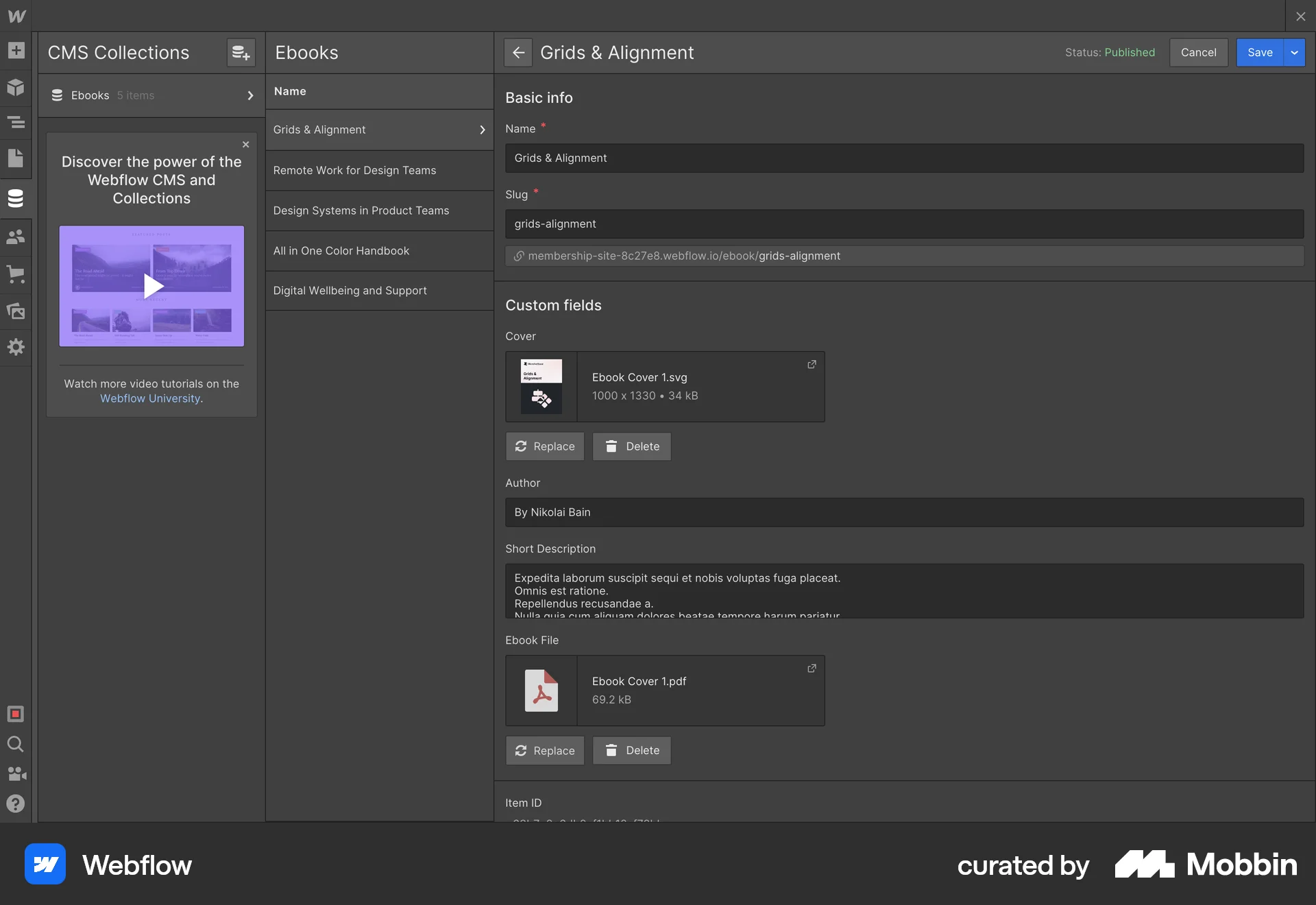Open the Ecommerce shopping cart panel

click(16, 275)
